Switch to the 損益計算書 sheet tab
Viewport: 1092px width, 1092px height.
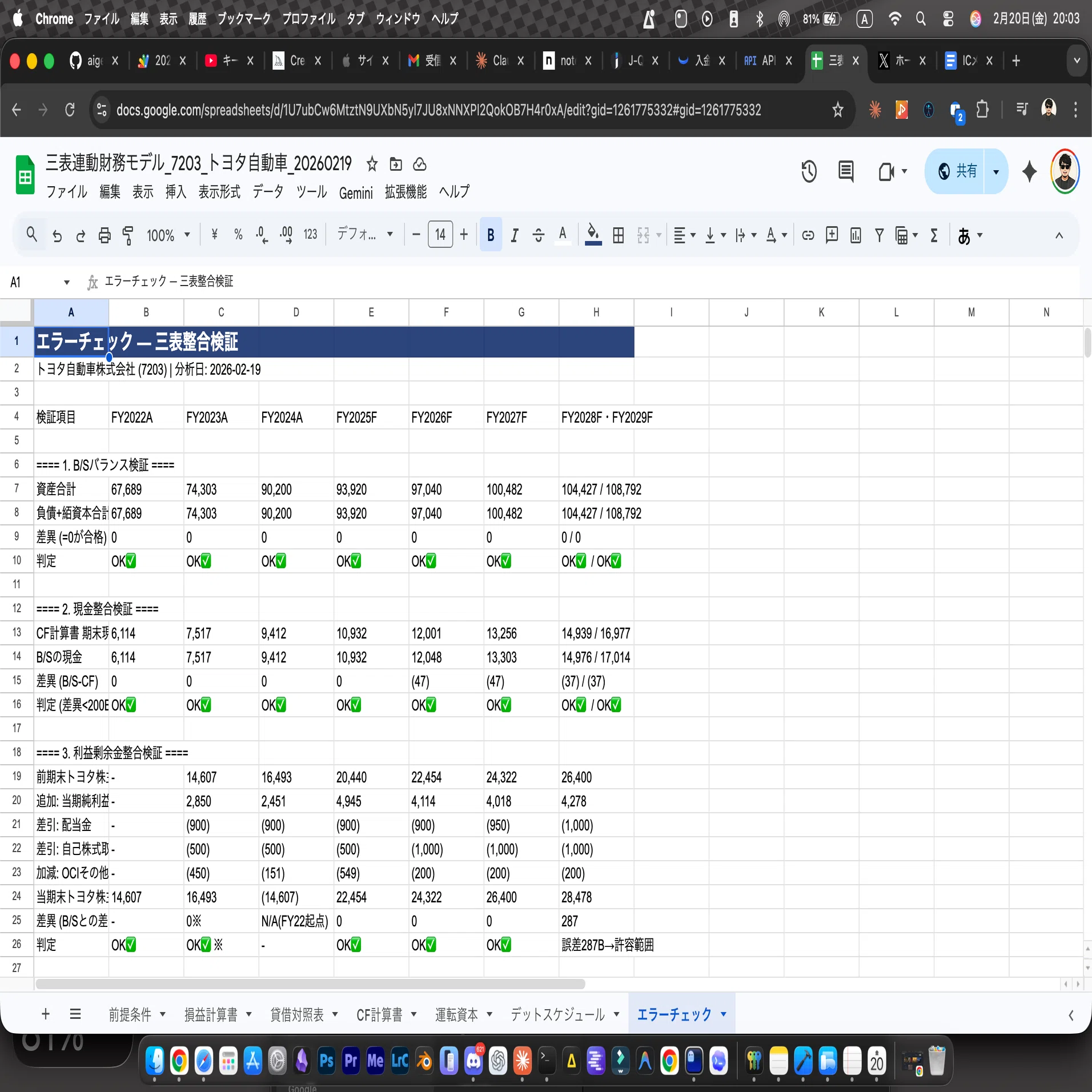click(x=211, y=1015)
